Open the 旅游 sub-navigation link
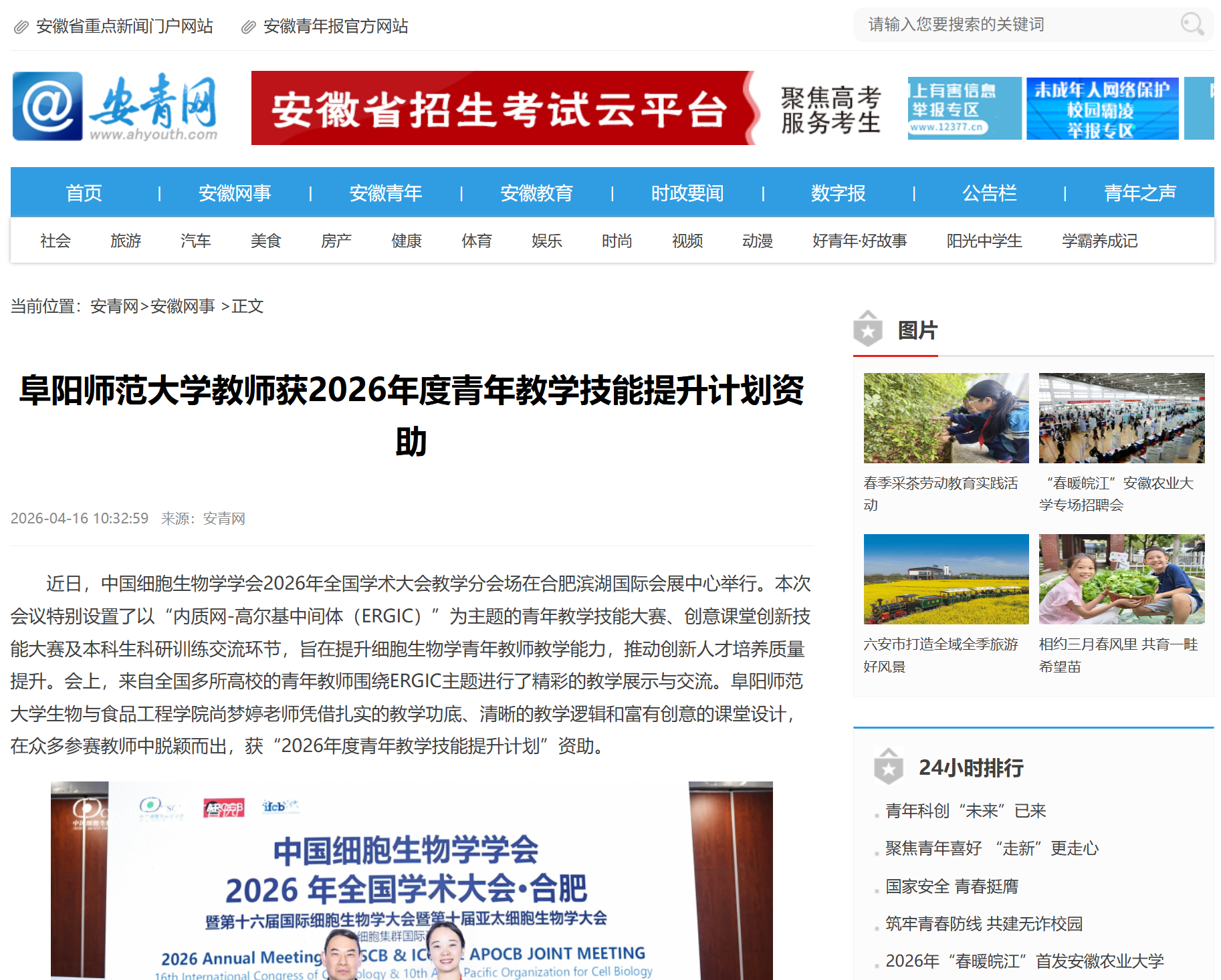The image size is (1221, 980). pos(126,241)
